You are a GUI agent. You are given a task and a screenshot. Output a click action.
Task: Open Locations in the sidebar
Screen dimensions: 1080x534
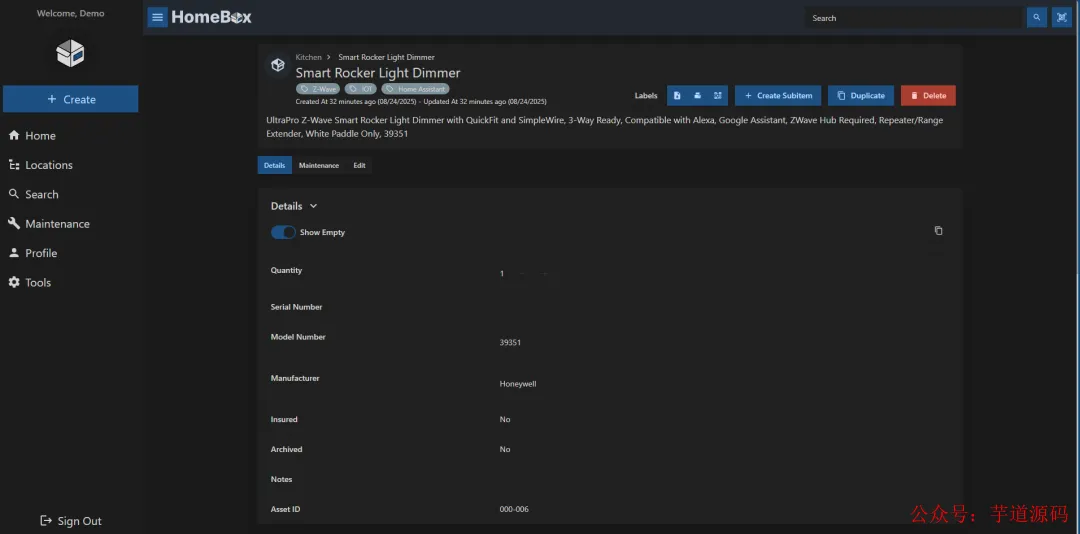(x=49, y=165)
